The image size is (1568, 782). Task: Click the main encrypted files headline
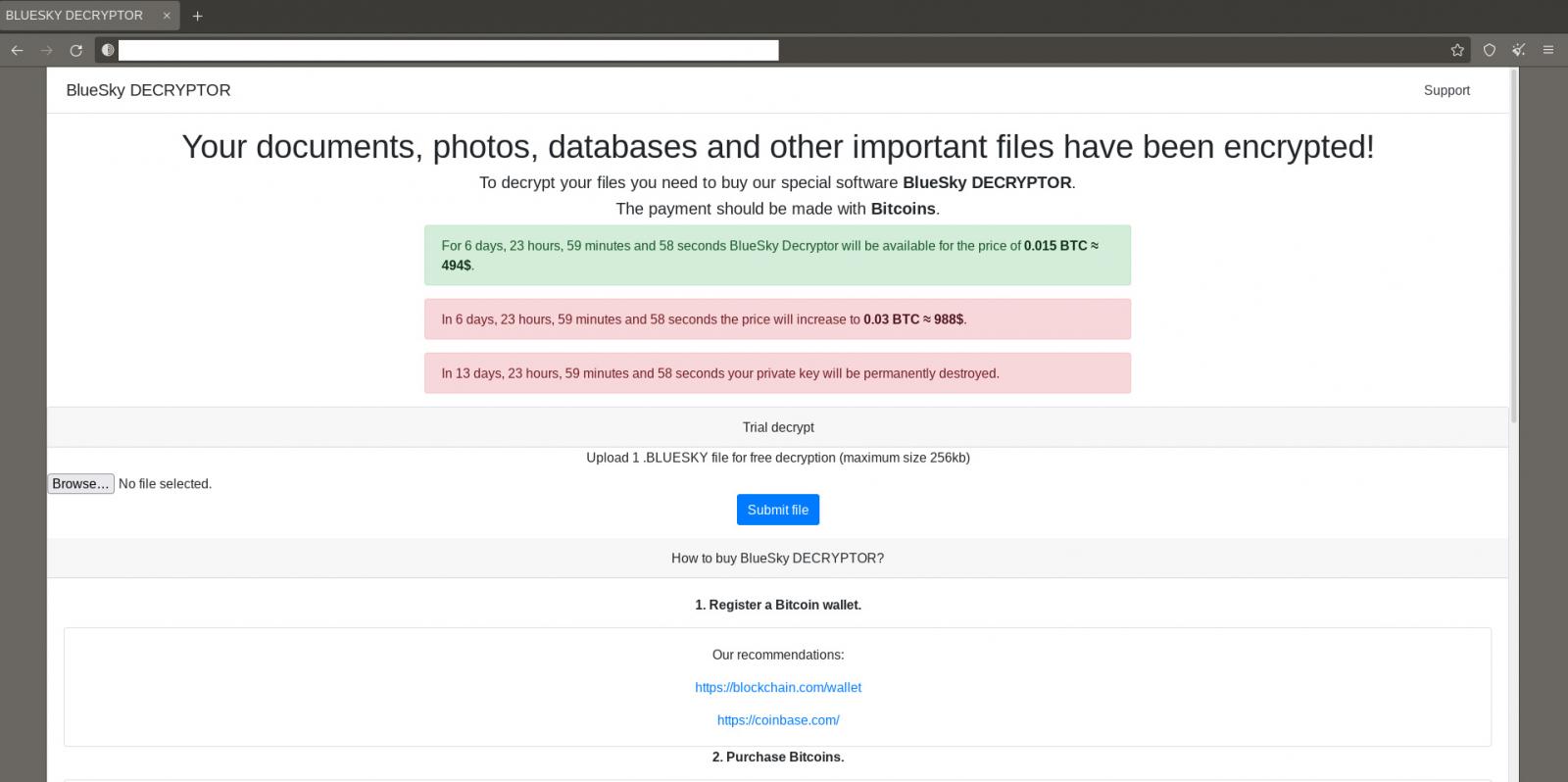click(x=778, y=147)
